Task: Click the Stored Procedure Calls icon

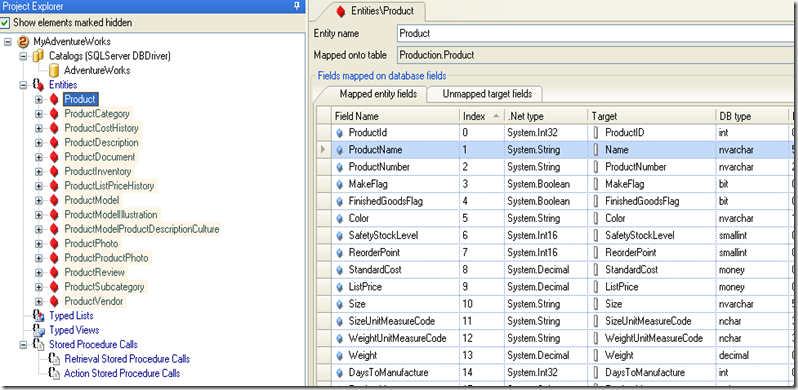Action: [38, 345]
